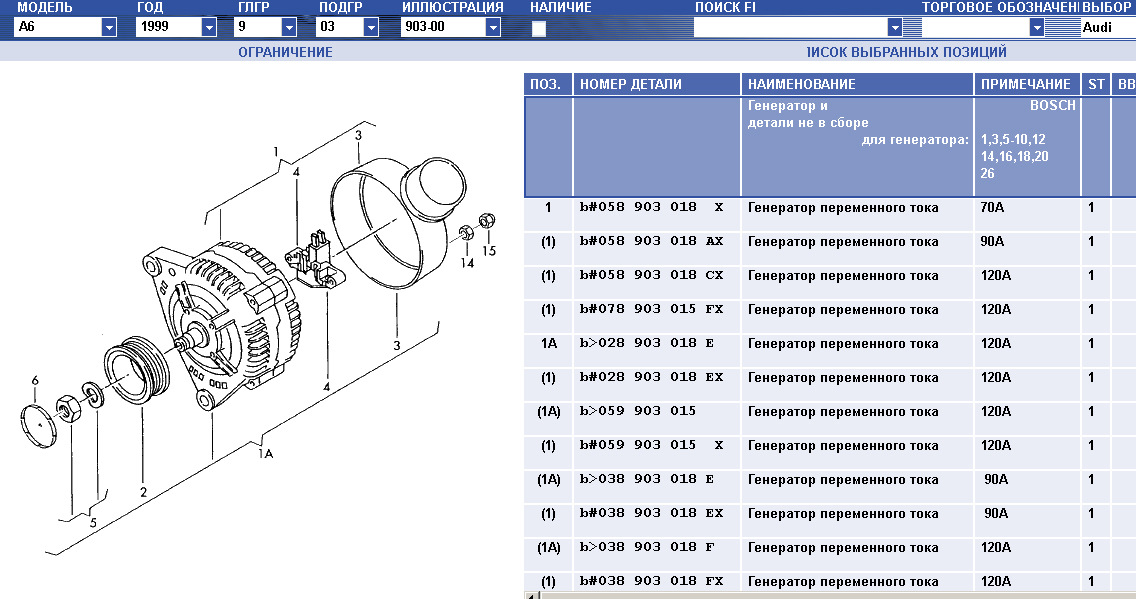Switch to the ОГРАНИЧЕНИЕ section
This screenshot has width=1136, height=599.
point(285,52)
